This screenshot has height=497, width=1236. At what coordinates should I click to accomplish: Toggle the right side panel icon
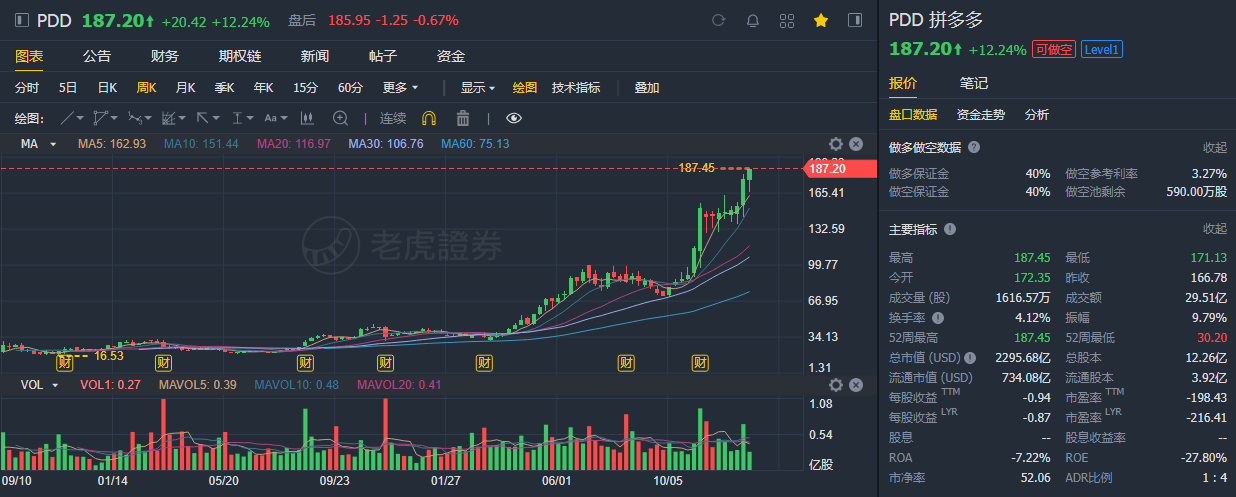click(855, 20)
